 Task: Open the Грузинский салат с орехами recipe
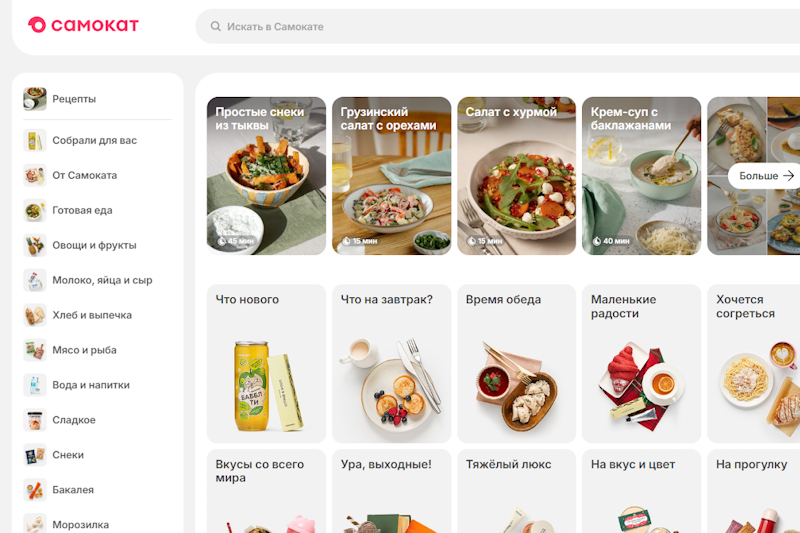pyautogui.click(x=391, y=176)
